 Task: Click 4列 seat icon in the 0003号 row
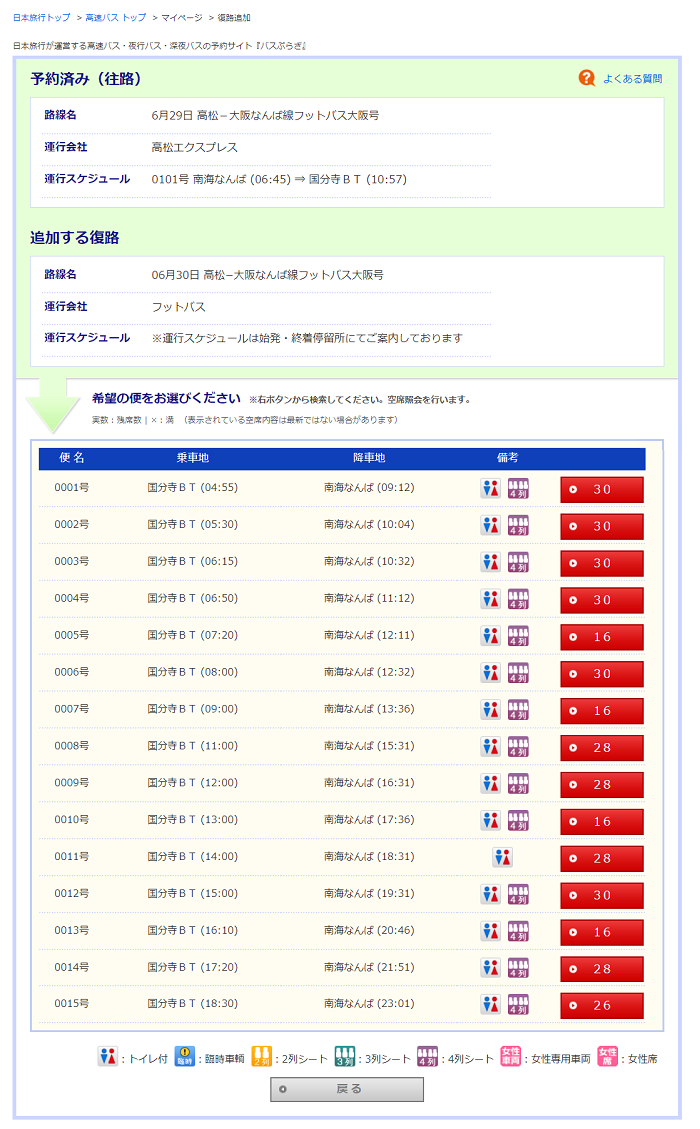pos(518,562)
